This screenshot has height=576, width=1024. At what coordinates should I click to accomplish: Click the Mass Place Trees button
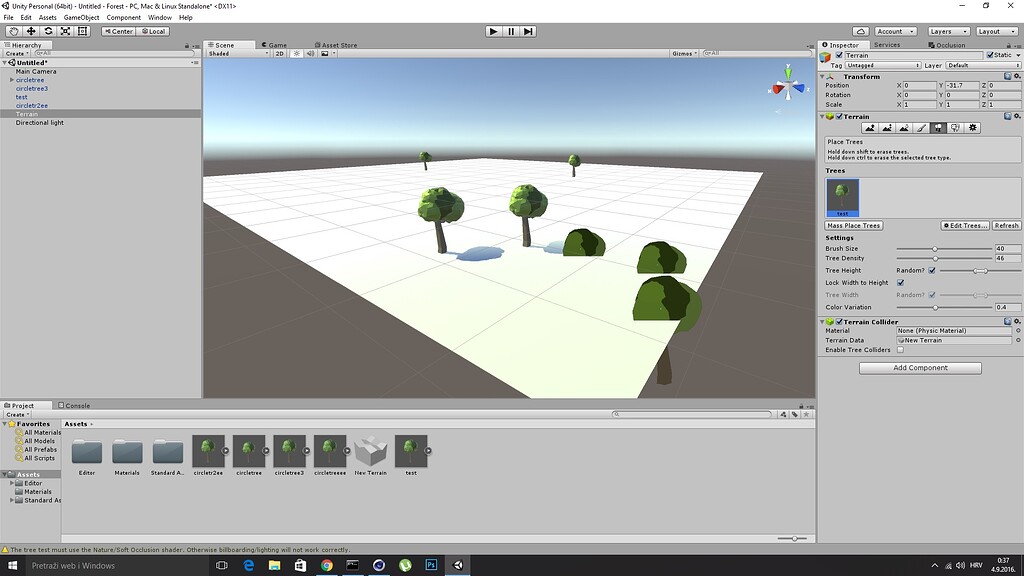[853, 225]
